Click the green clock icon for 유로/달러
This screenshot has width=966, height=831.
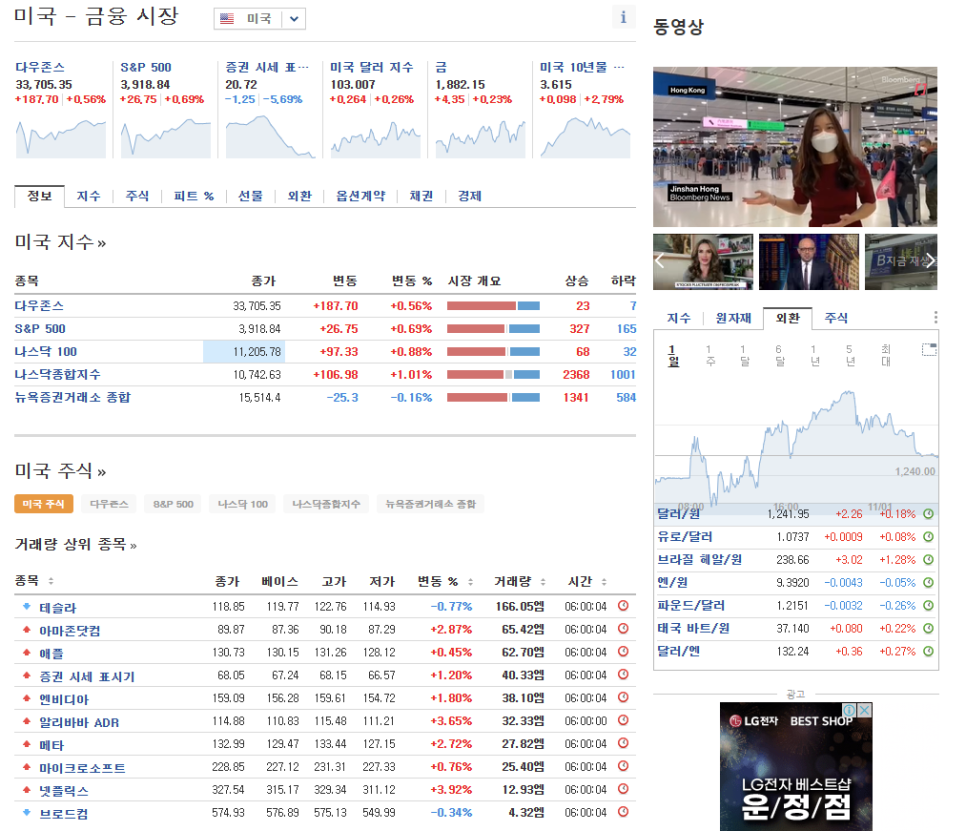point(928,537)
